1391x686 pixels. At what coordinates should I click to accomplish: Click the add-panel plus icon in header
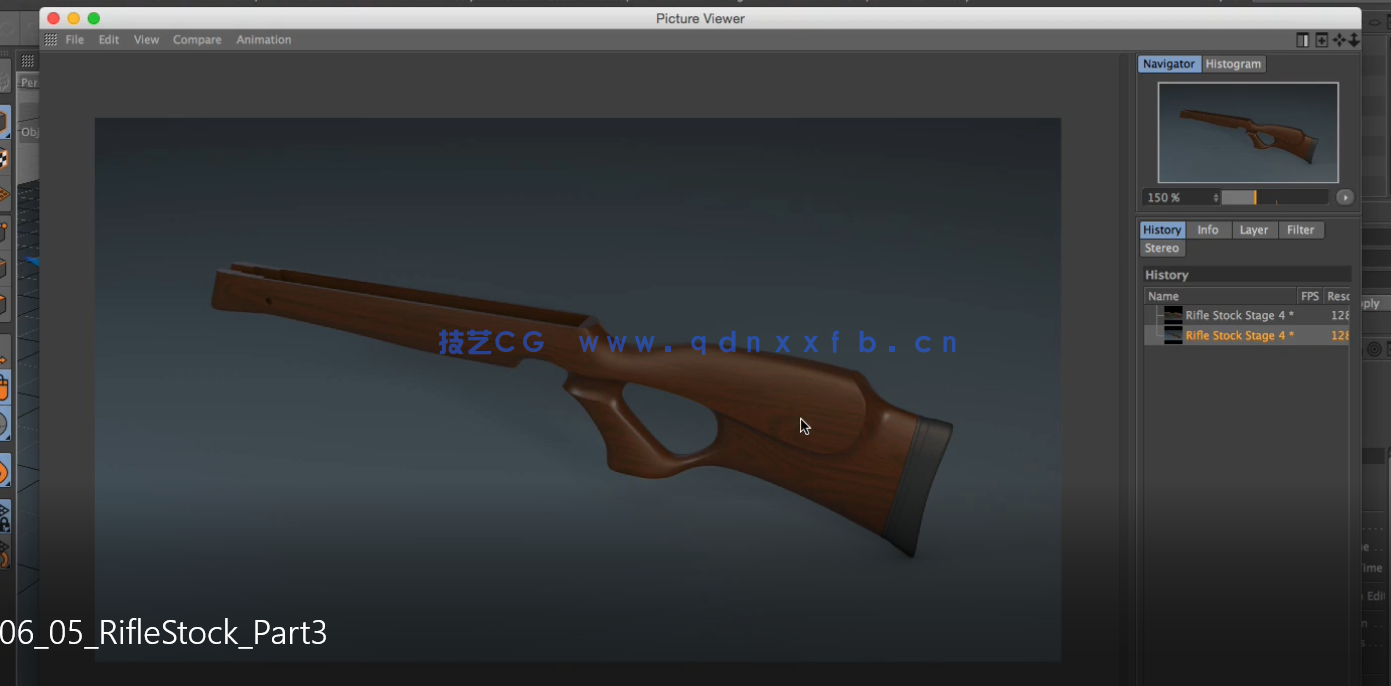point(1322,40)
